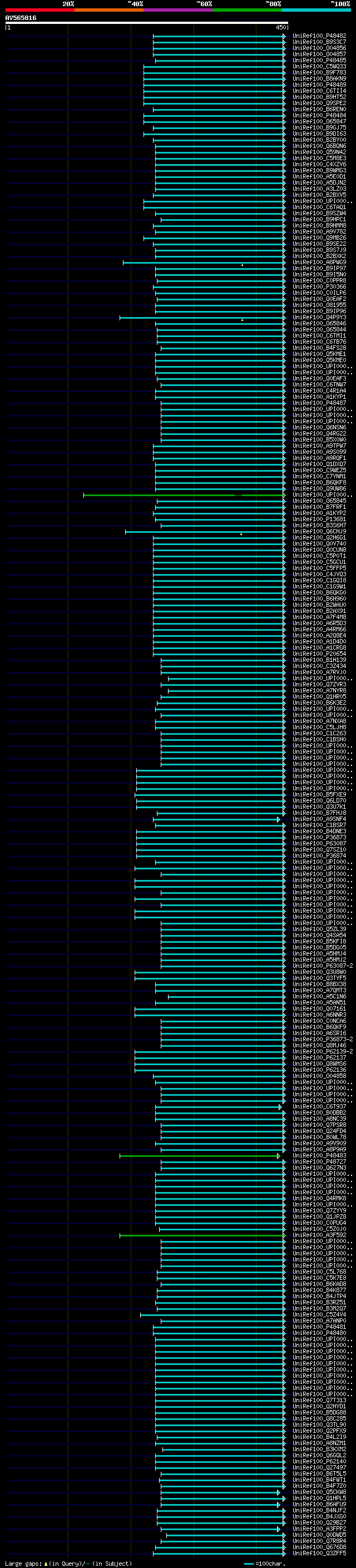
Task: Click the white query ruler bar
Action: click(x=146, y=23)
